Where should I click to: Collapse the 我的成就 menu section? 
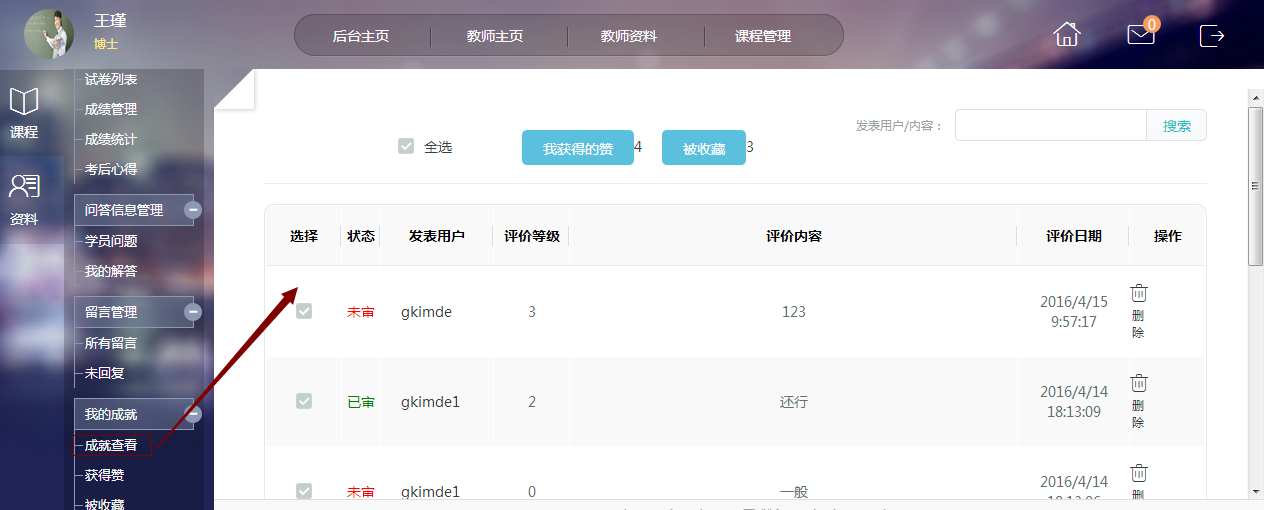193,414
